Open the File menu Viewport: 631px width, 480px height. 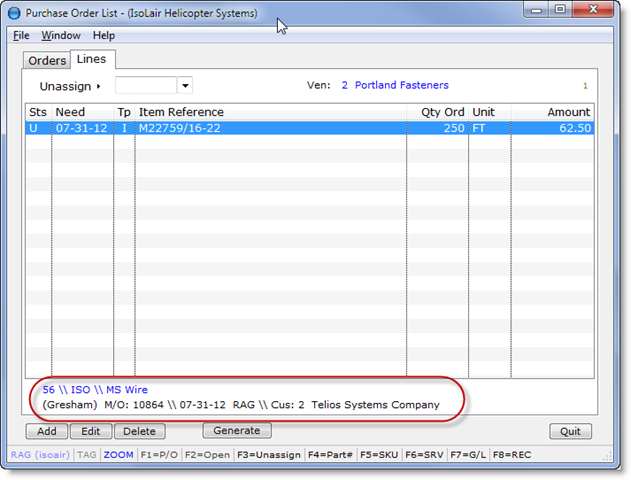[x=21, y=35]
